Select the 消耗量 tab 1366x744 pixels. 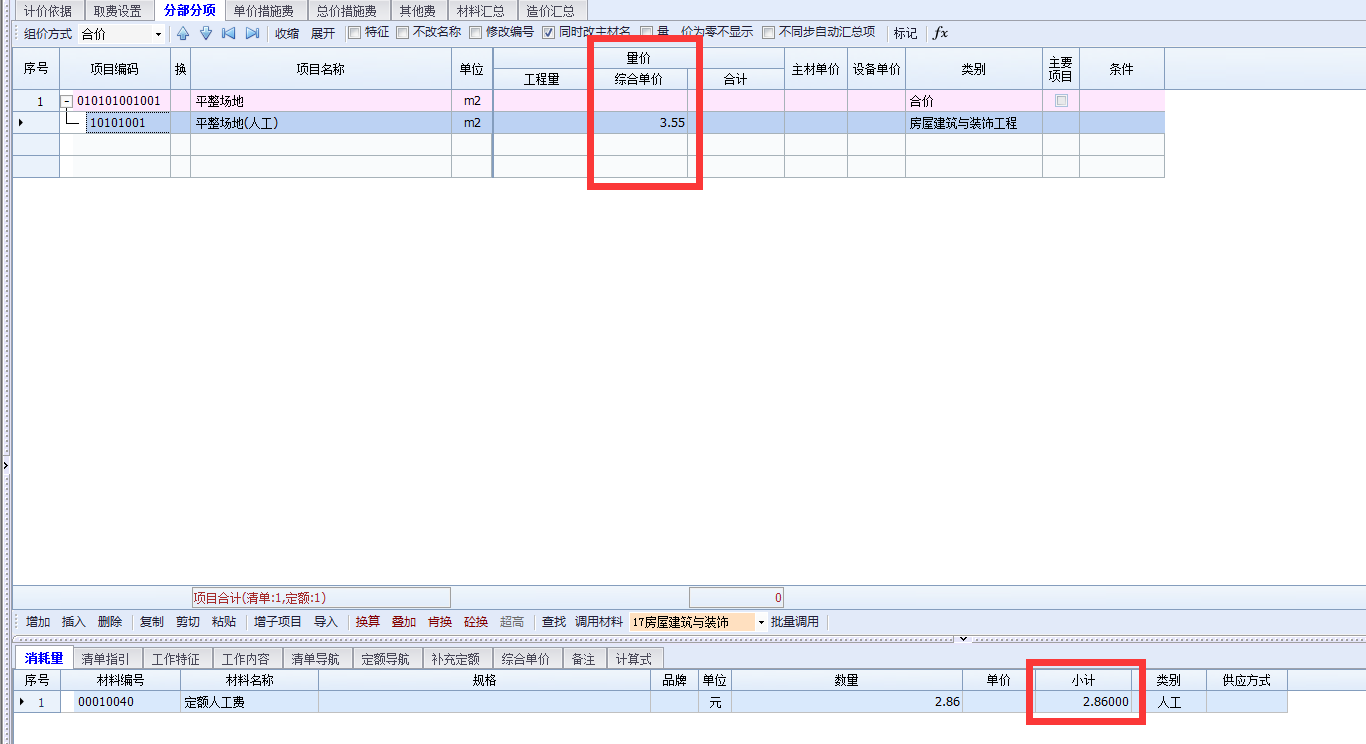pyautogui.click(x=44, y=658)
